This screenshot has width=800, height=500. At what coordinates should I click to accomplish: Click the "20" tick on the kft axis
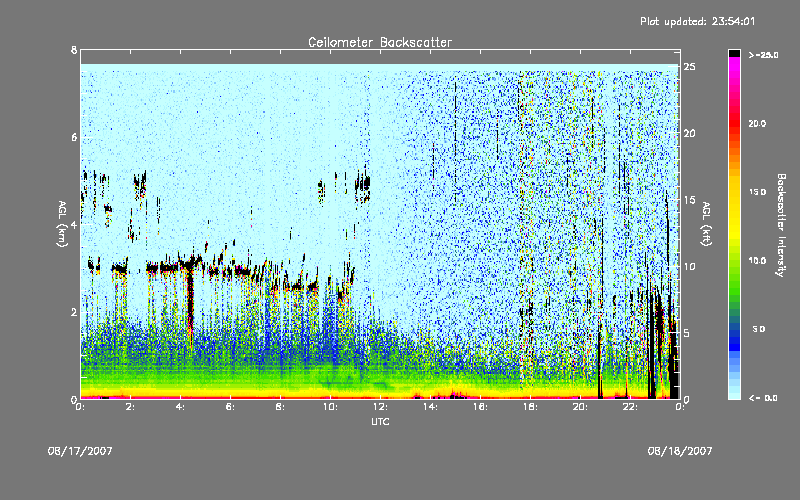[690, 133]
